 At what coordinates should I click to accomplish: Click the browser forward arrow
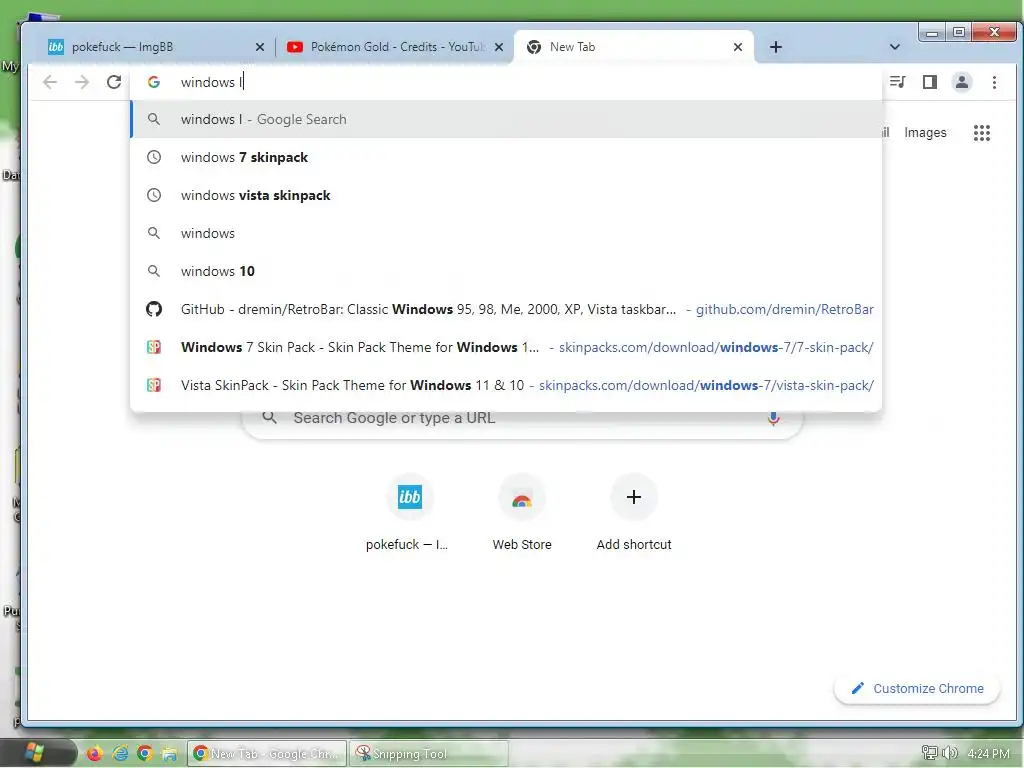[82, 82]
